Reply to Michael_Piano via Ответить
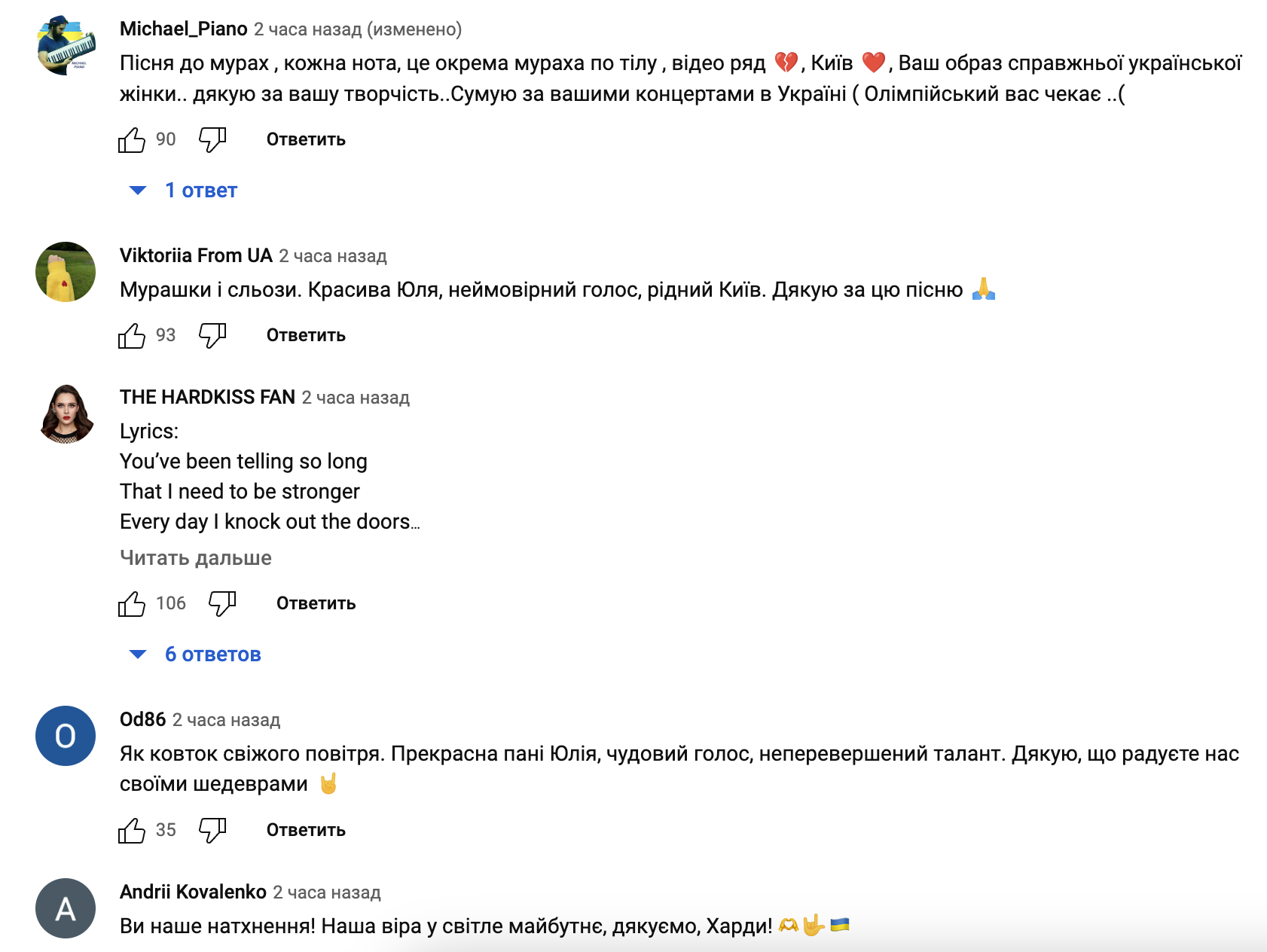 (306, 140)
